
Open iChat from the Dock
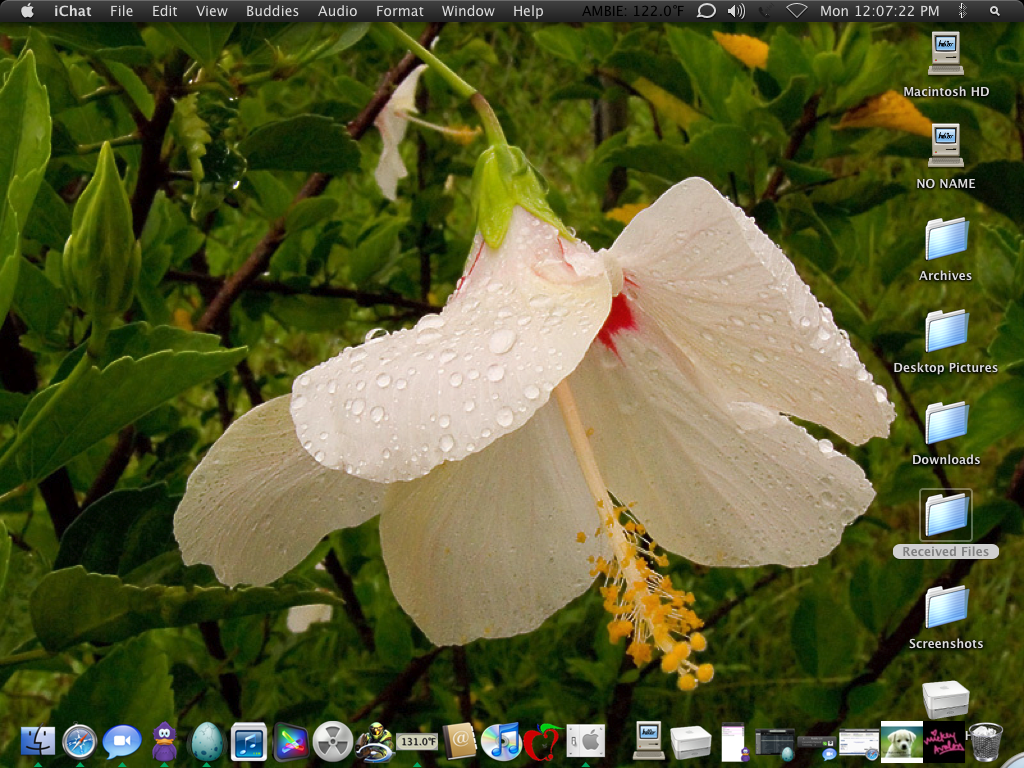coord(121,741)
